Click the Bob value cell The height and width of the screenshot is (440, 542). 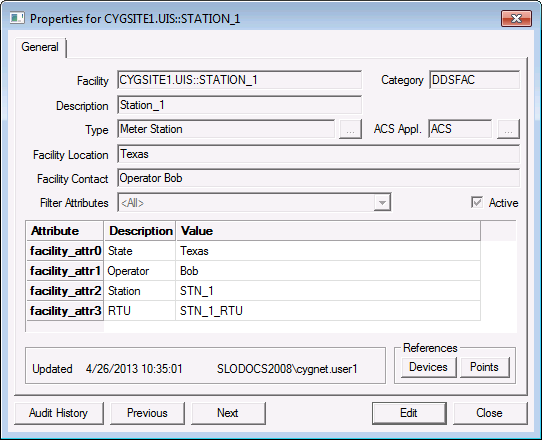[328, 271]
